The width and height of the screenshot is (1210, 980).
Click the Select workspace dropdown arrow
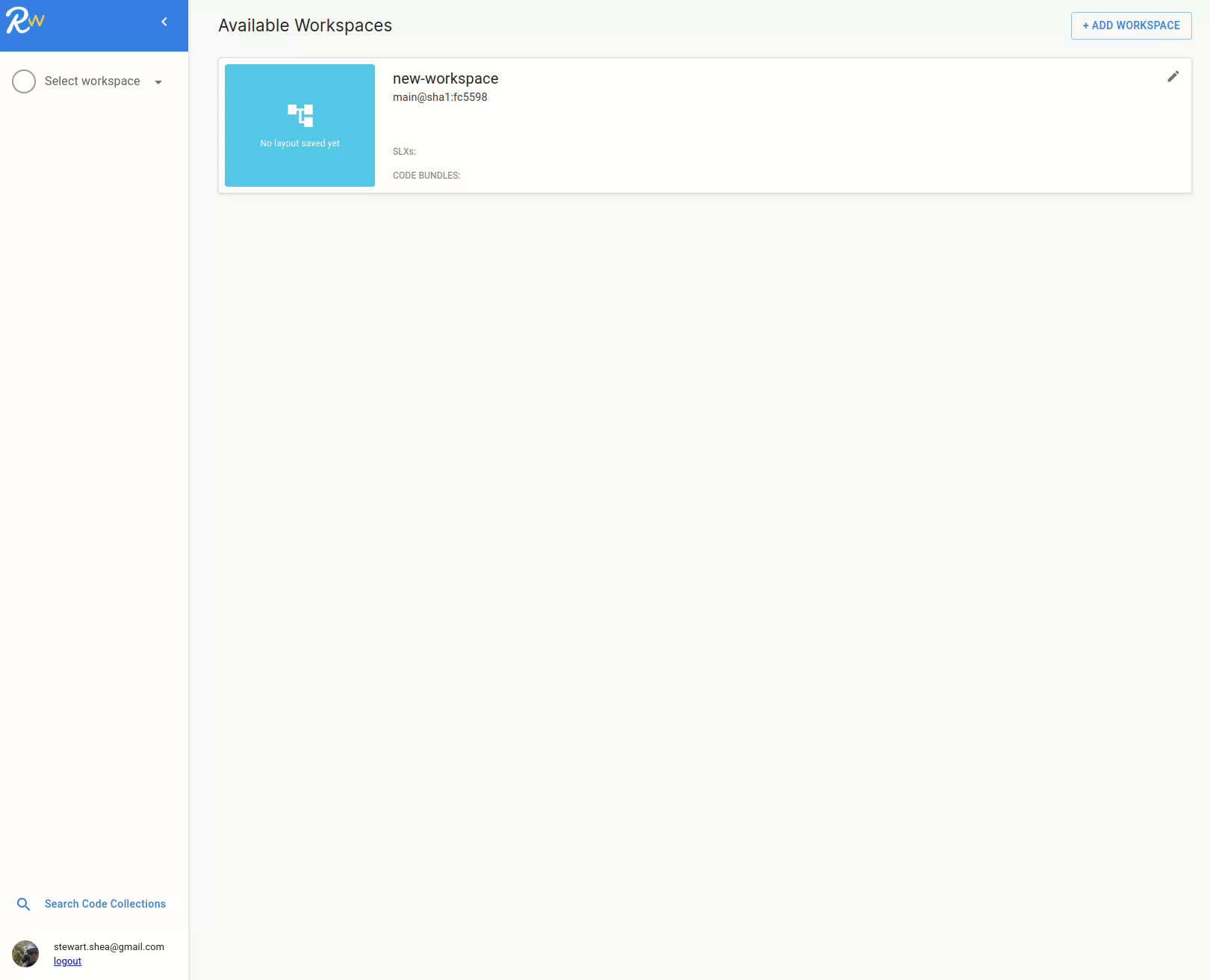158,82
